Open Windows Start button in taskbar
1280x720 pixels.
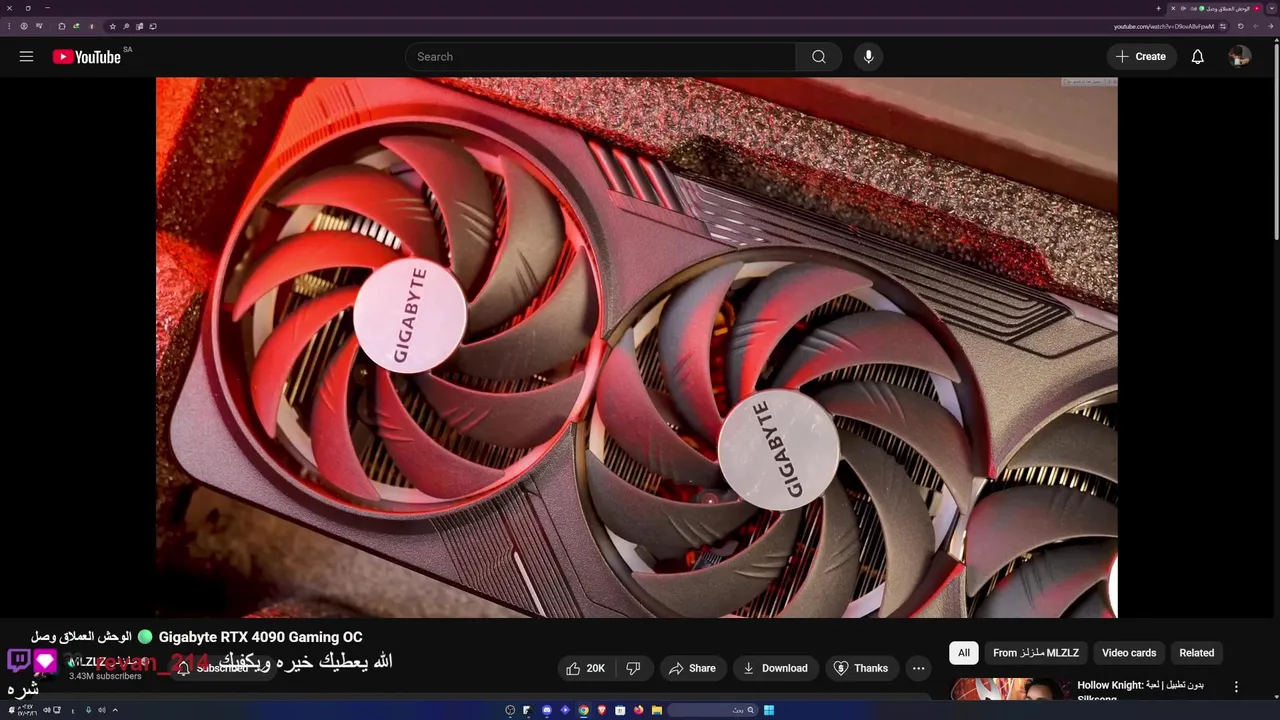[x=769, y=710]
